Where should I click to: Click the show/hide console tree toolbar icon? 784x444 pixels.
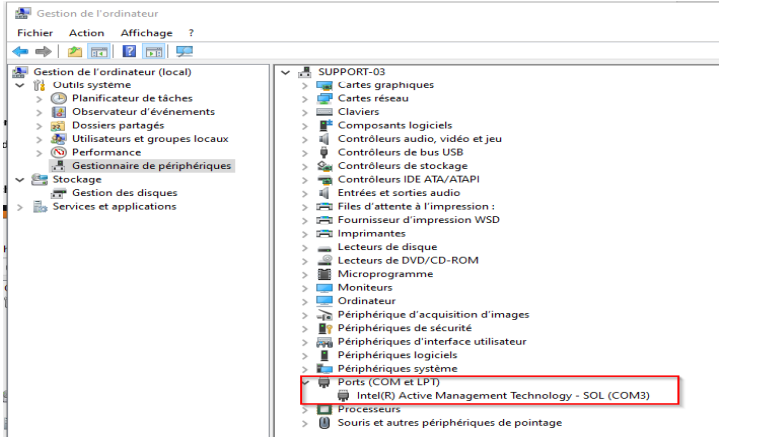98,51
